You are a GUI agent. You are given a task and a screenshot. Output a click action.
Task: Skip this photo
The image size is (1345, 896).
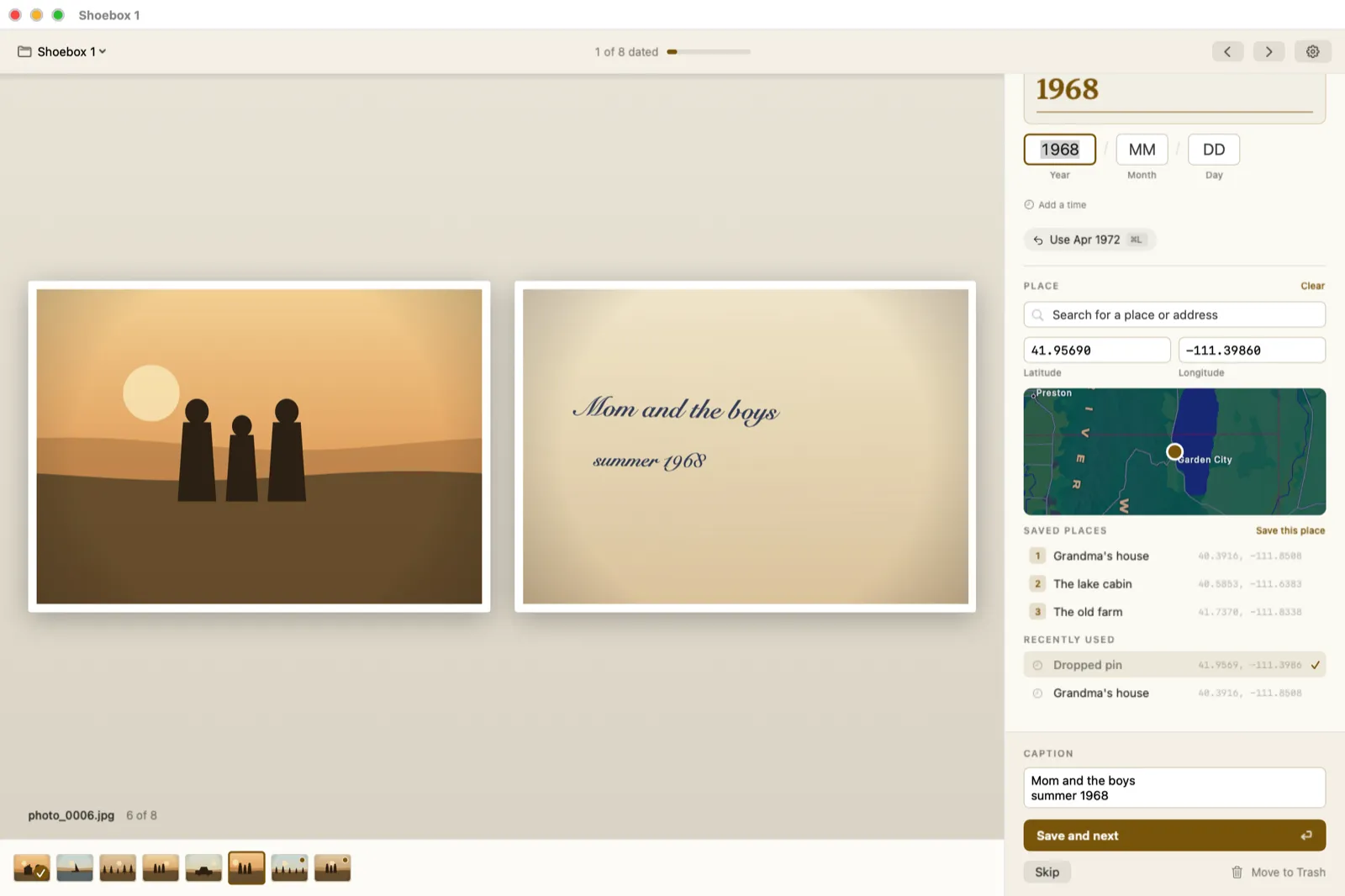click(x=1047, y=872)
